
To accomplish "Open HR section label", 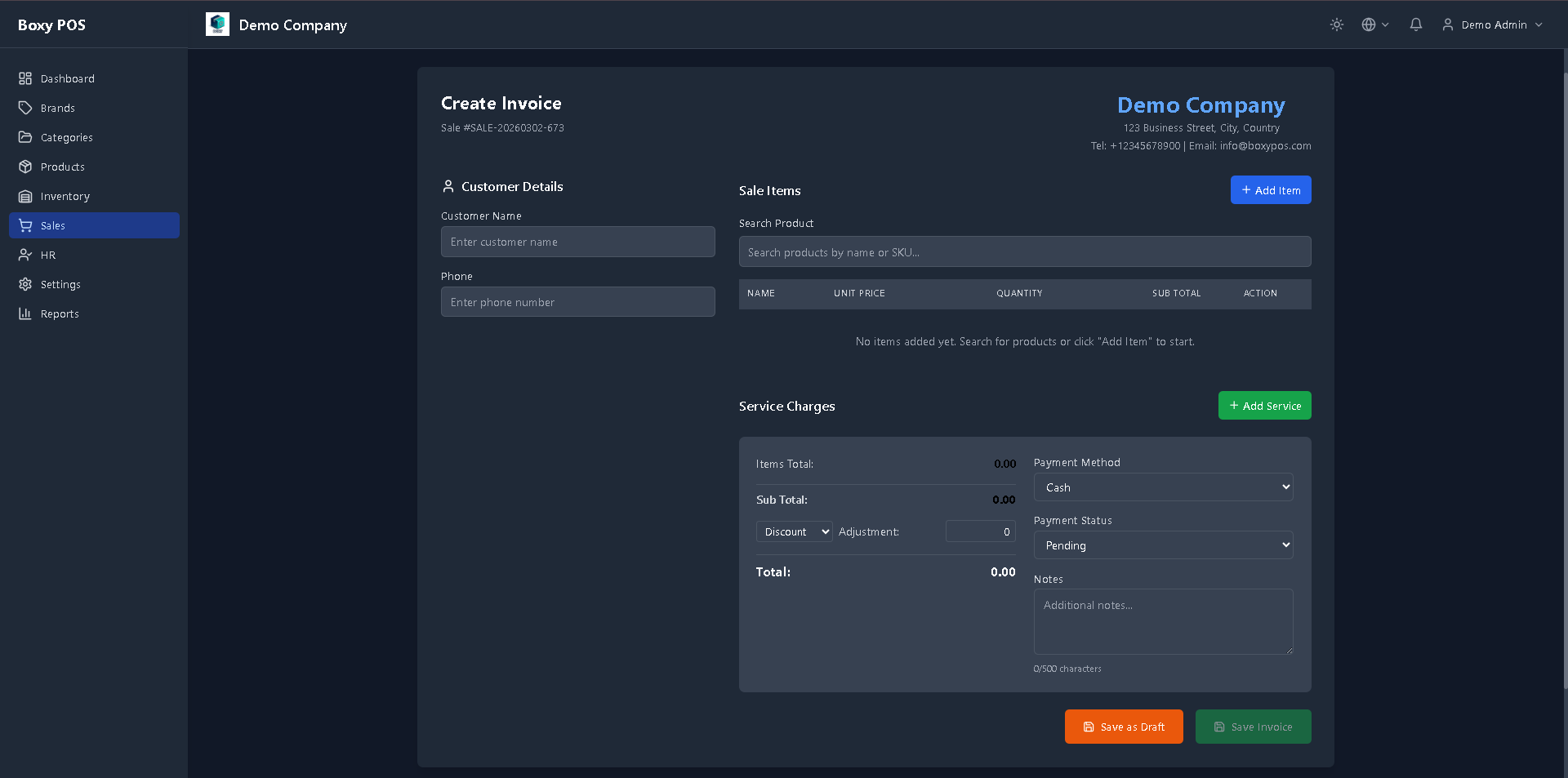I will coord(48,255).
